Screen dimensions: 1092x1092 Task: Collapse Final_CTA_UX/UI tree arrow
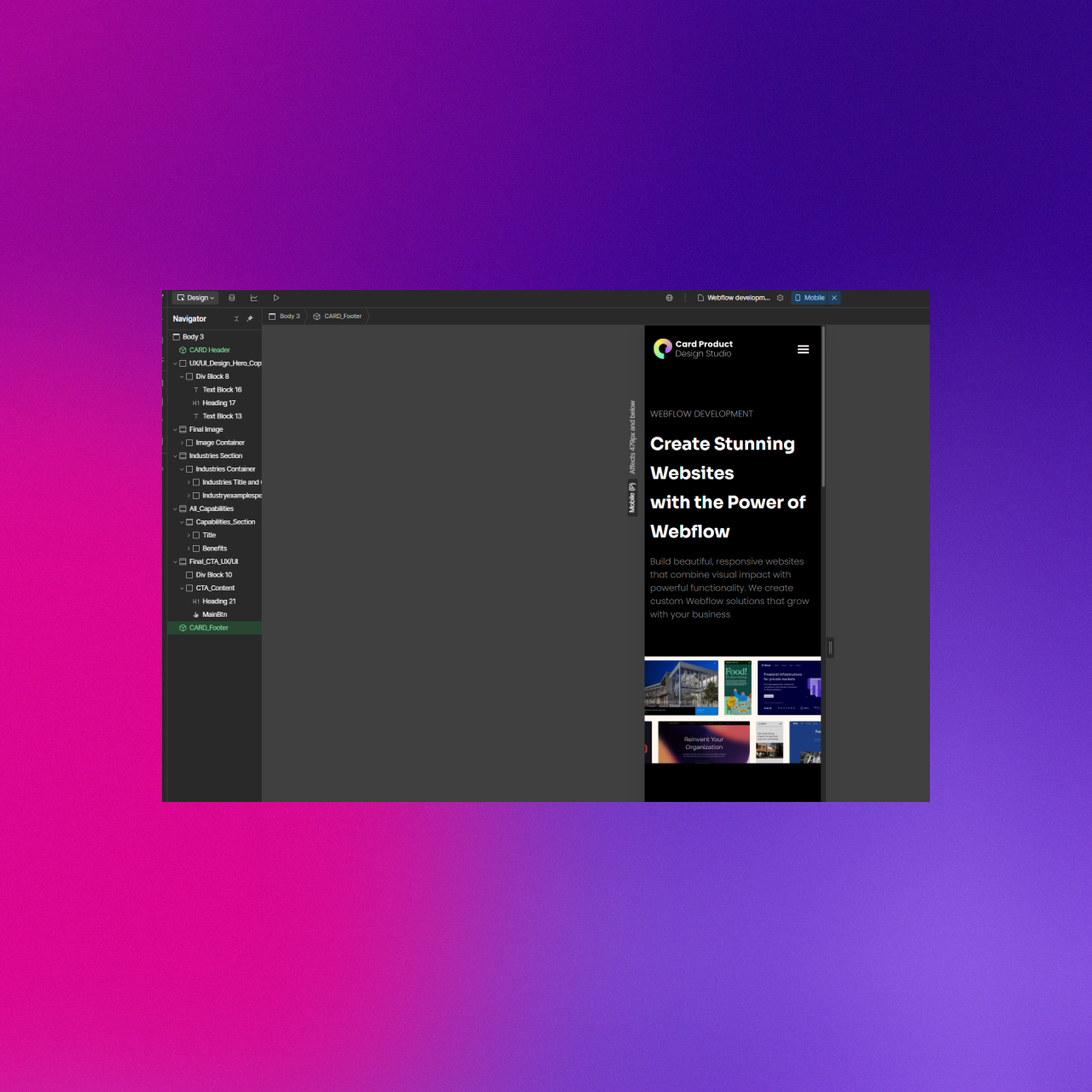(175, 561)
